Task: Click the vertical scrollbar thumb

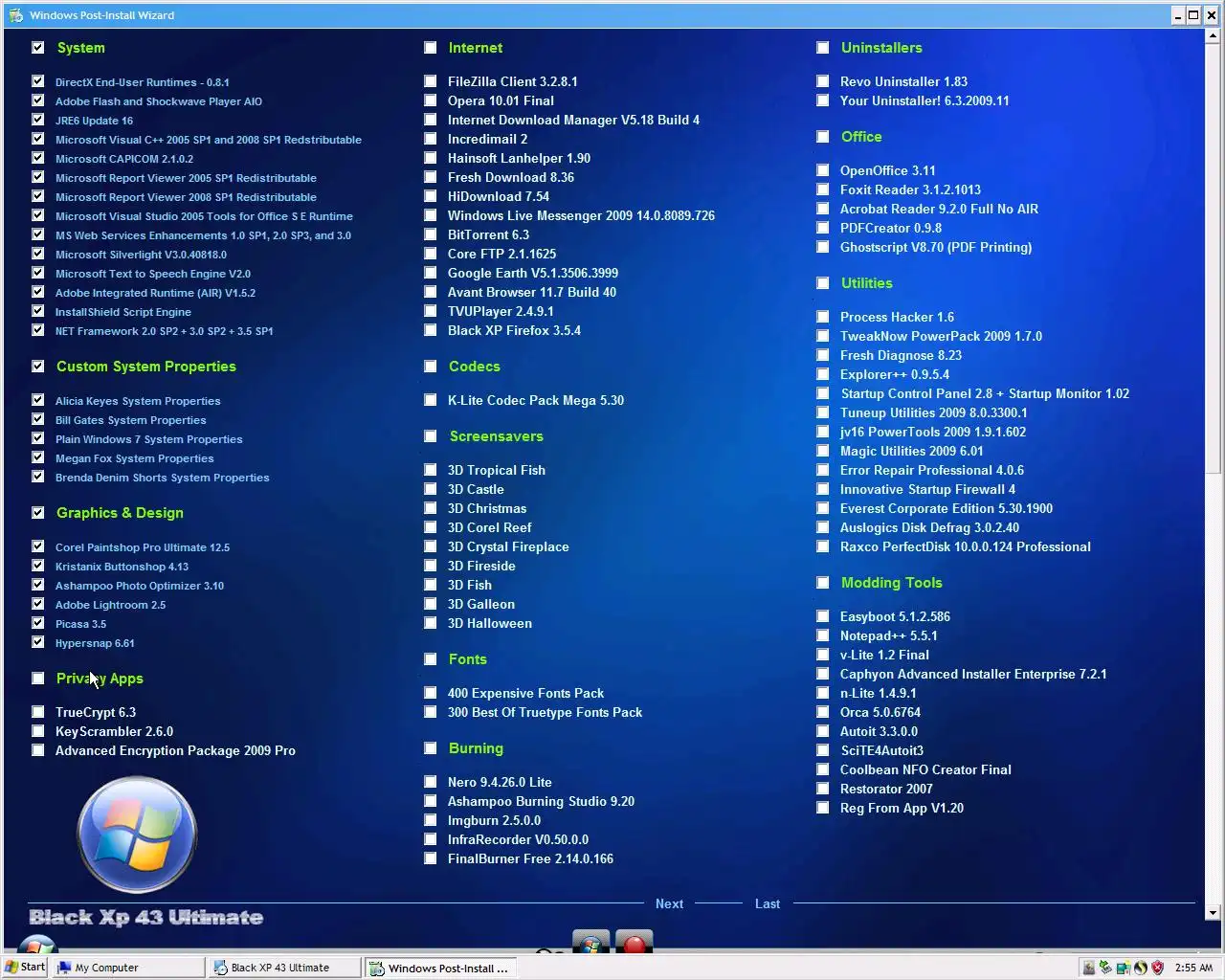Action: point(1214,257)
